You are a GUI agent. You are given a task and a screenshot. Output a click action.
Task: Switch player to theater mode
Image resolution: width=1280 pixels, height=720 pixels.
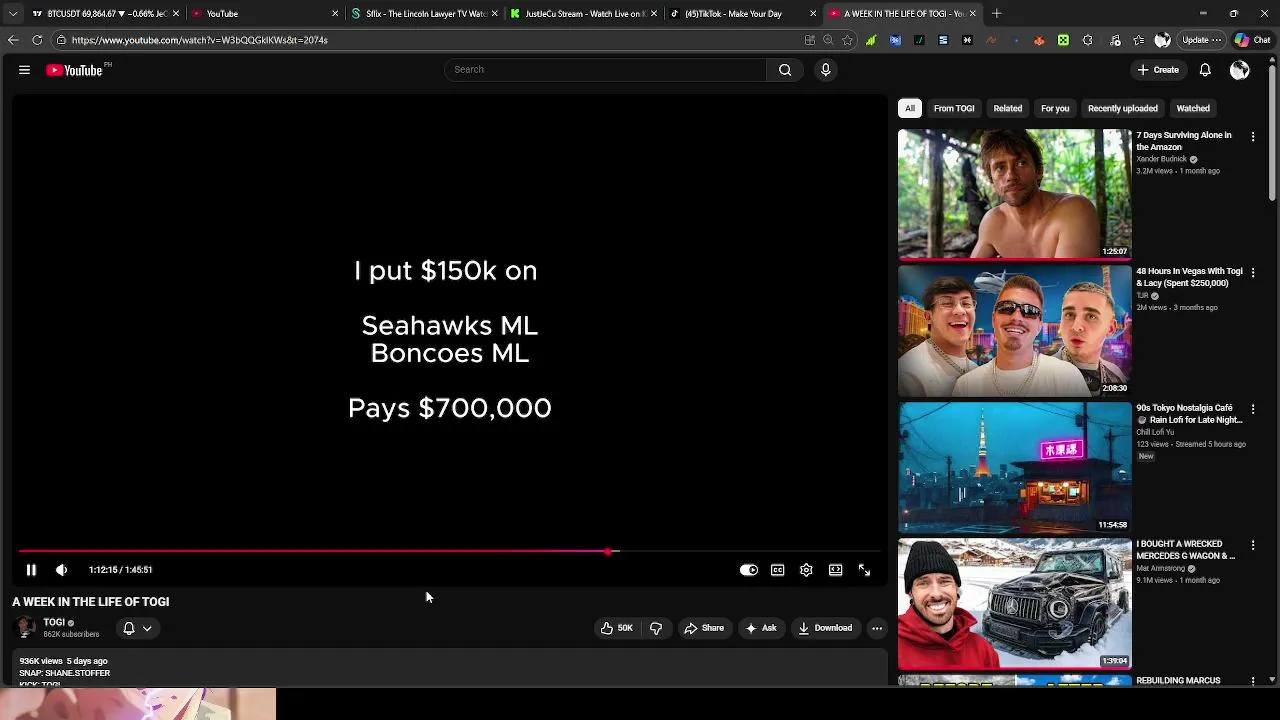835,570
